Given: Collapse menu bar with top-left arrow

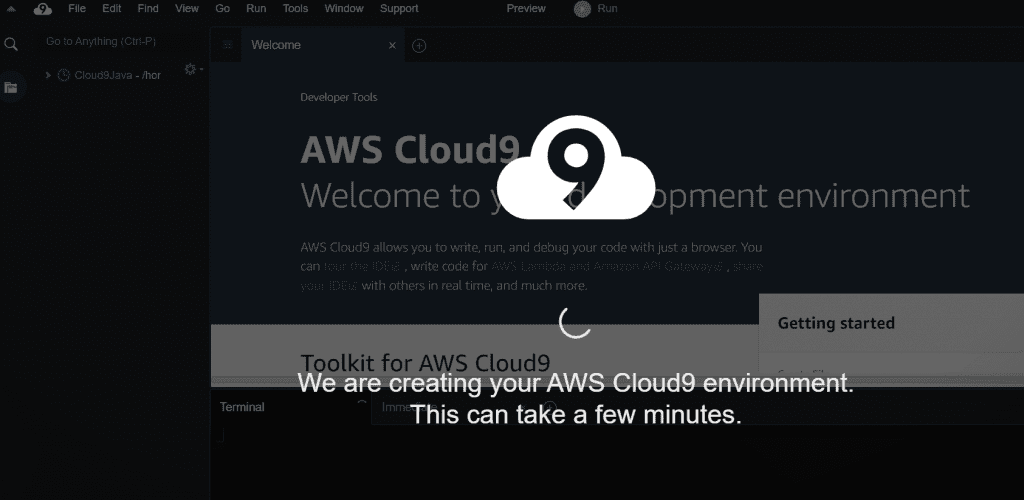Looking at the screenshot, I should [x=11, y=9].
